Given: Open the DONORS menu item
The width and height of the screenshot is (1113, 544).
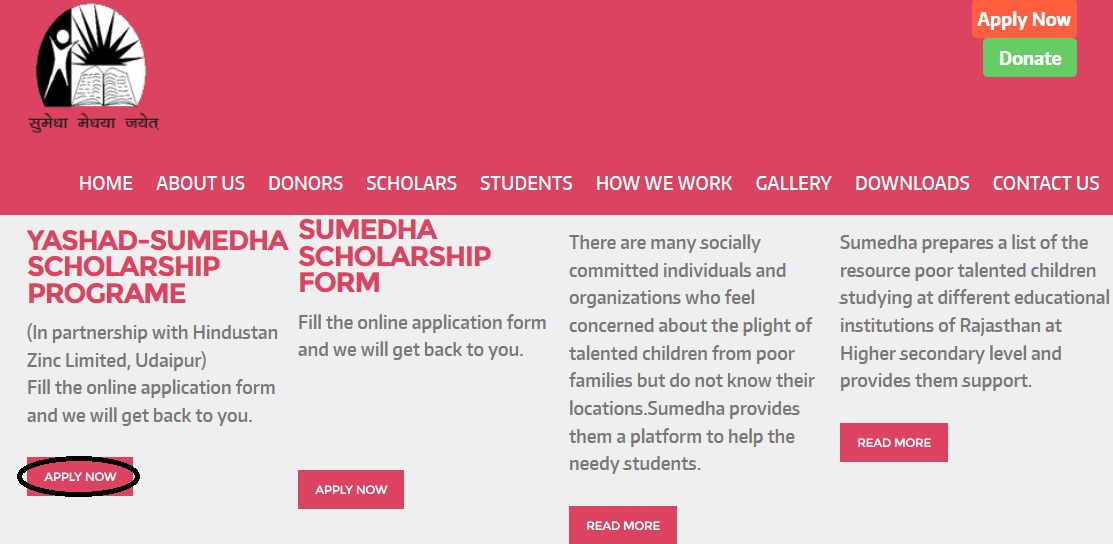Looking at the screenshot, I should pos(305,183).
